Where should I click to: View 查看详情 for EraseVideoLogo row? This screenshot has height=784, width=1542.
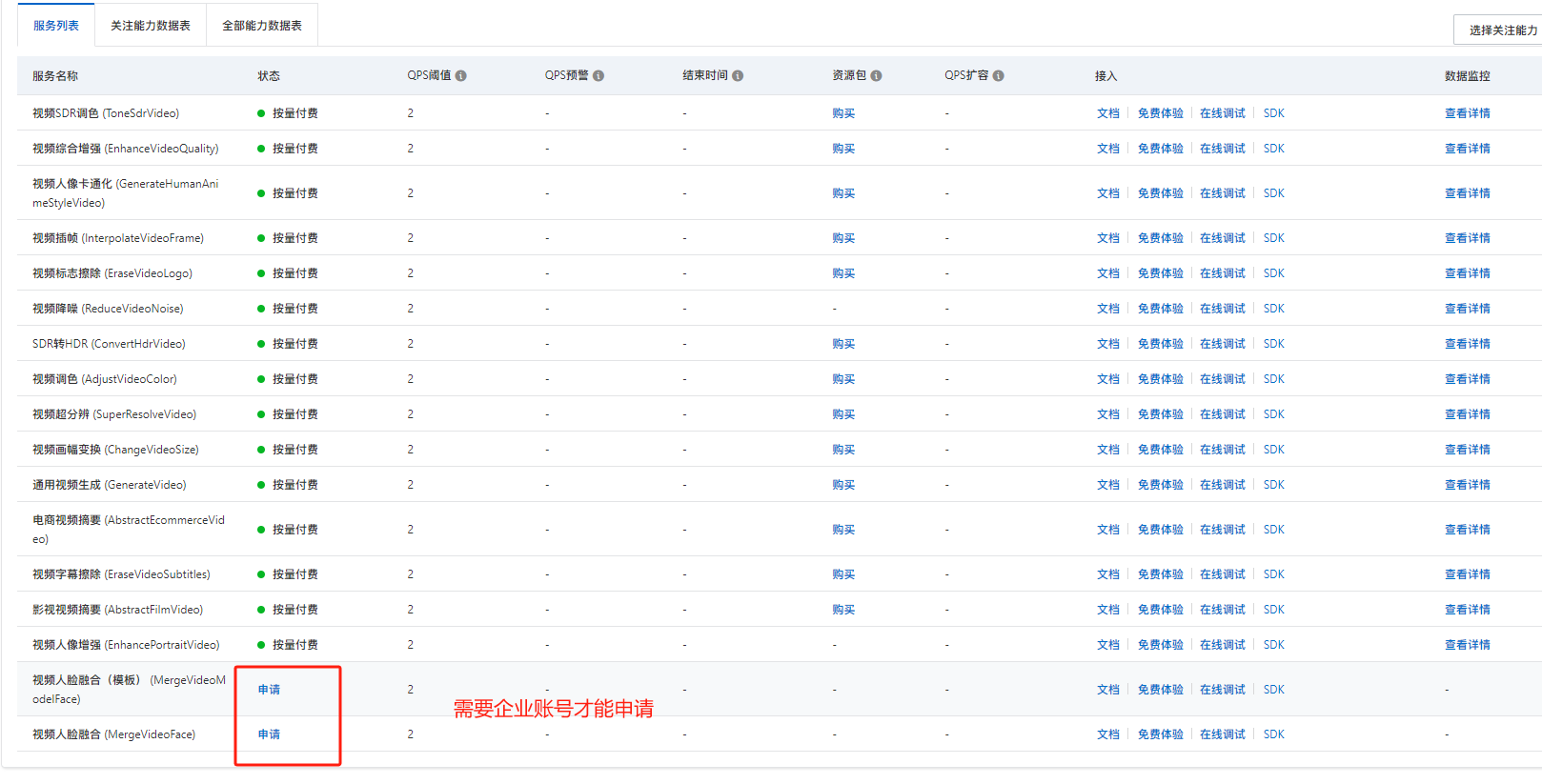pyautogui.click(x=1468, y=273)
